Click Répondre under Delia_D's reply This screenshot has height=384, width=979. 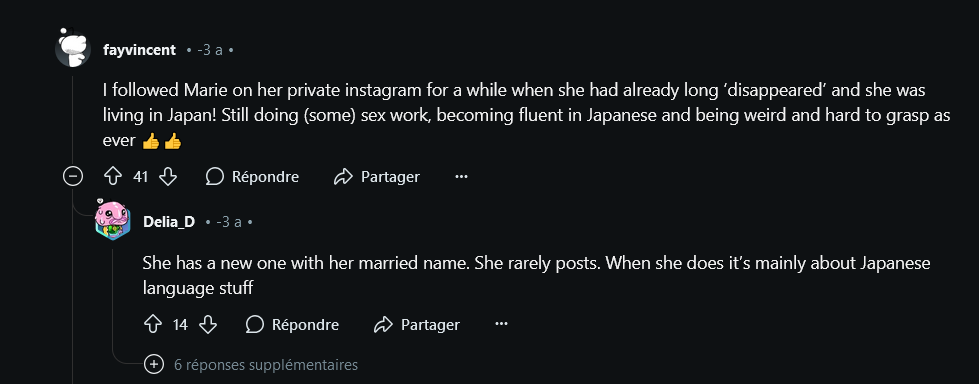292,325
